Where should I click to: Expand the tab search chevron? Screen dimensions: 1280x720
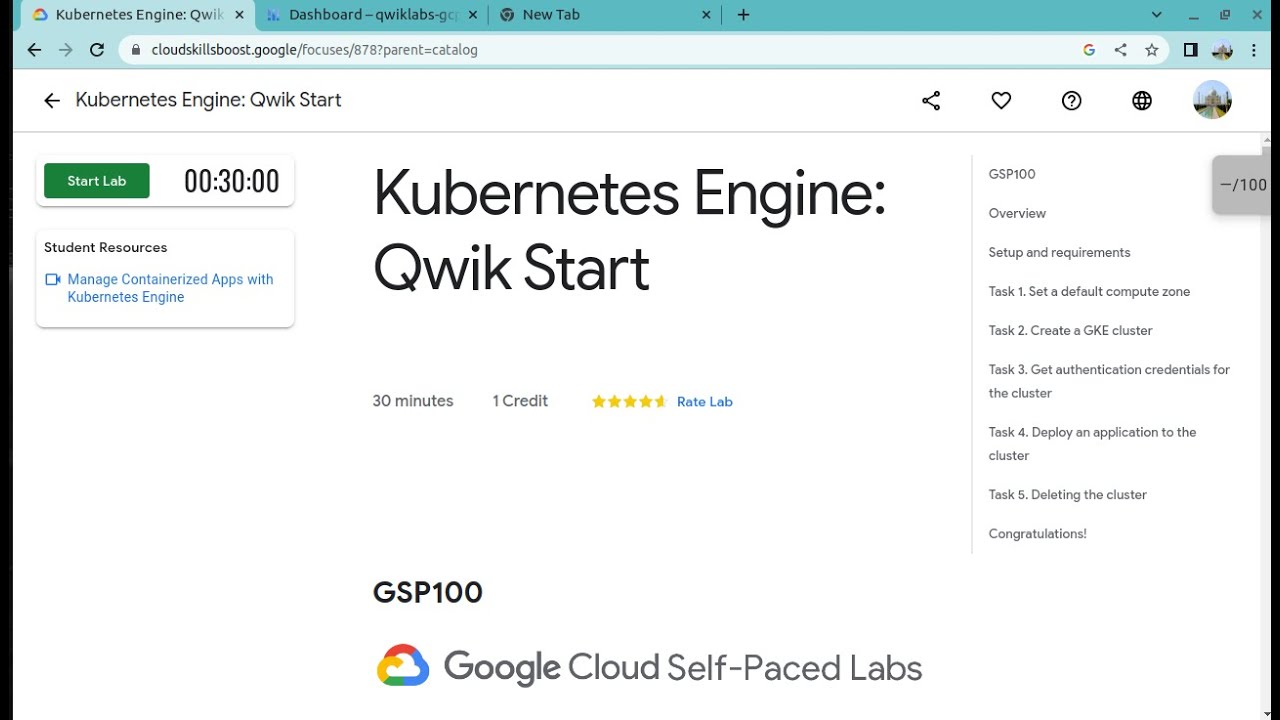[x=1157, y=15]
